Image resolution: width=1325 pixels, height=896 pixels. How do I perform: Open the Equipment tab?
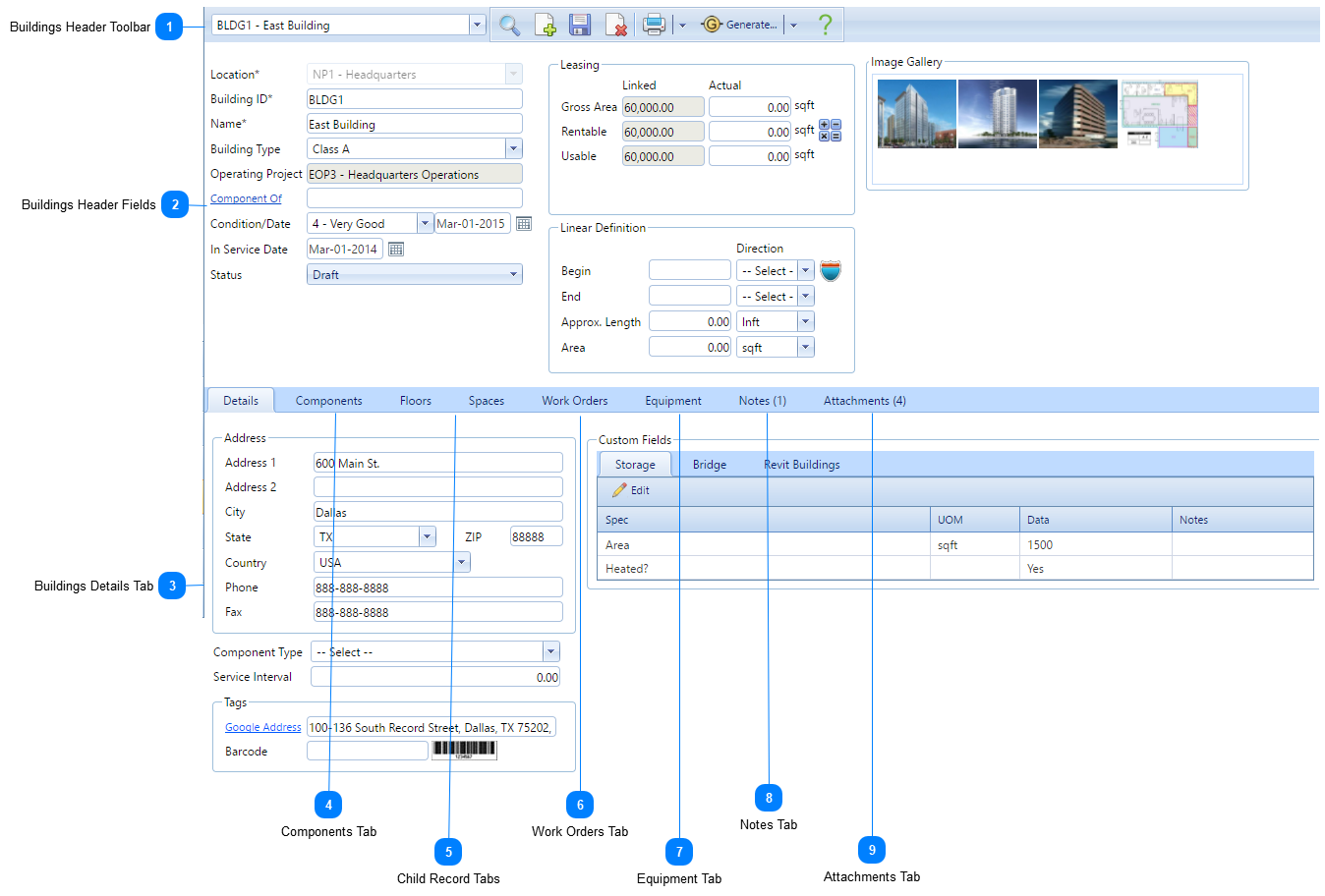pyautogui.click(x=673, y=401)
